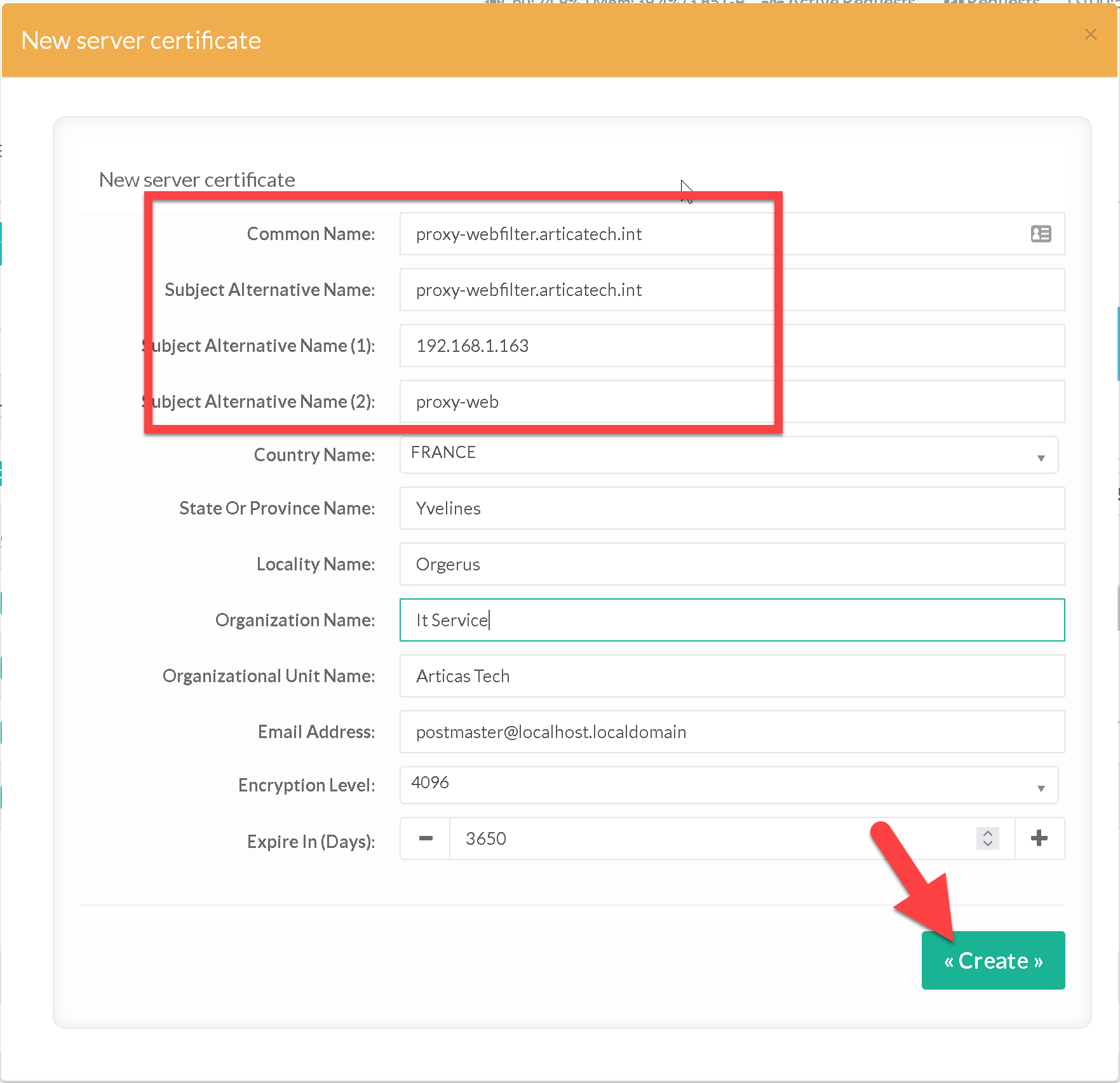1120x1083 pixels.
Task: Click the Encryption Level dropdown arrow
Action: click(x=1041, y=788)
